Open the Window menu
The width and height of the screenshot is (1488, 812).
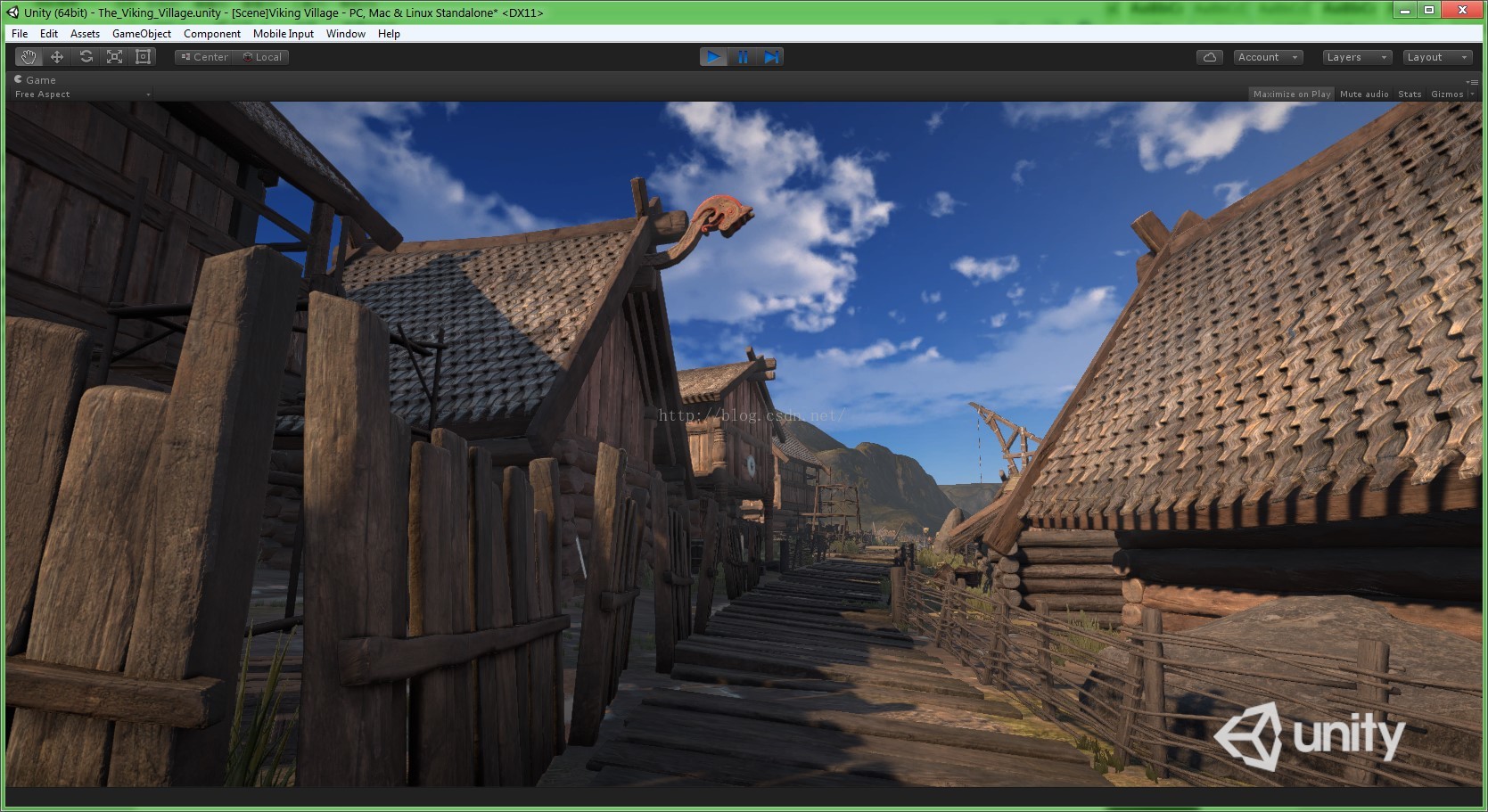coord(346,34)
